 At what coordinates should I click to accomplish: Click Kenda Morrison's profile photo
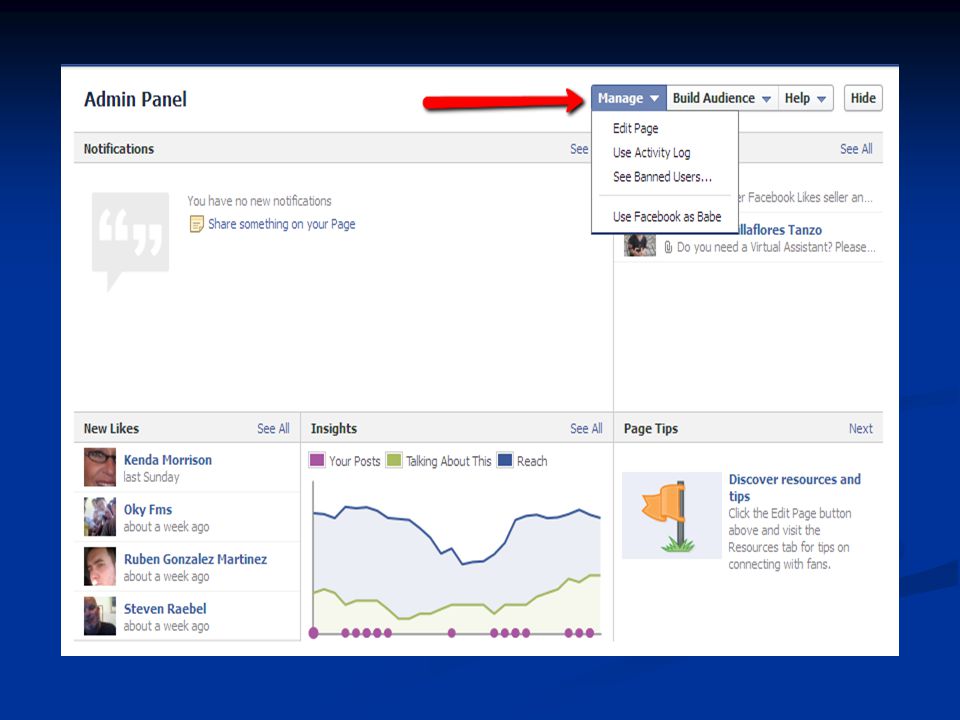click(x=100, y=467)
